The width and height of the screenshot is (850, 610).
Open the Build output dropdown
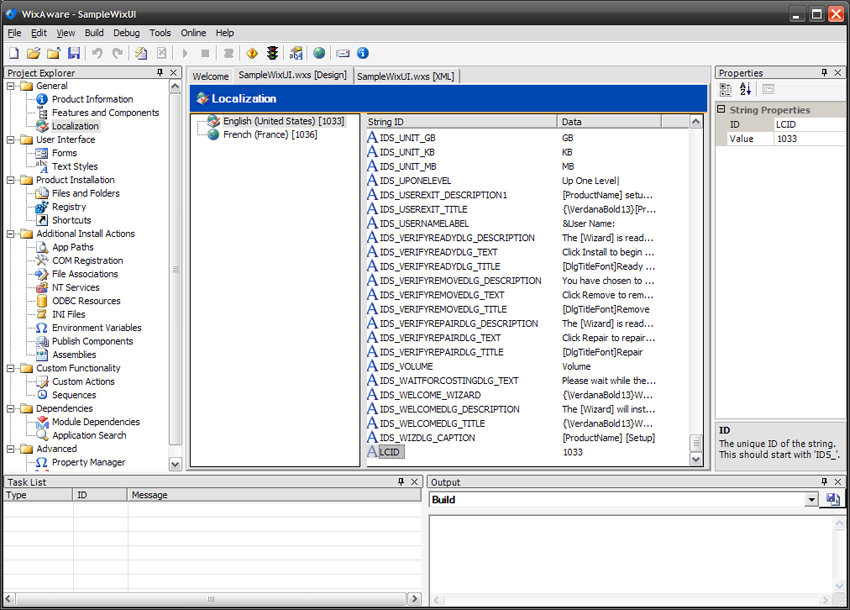pyautogui.click(x=811, y=500)
